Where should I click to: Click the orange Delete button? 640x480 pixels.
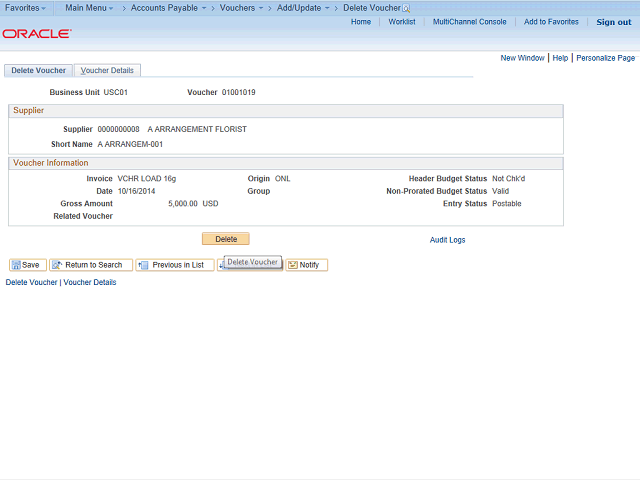click(226, 239)
